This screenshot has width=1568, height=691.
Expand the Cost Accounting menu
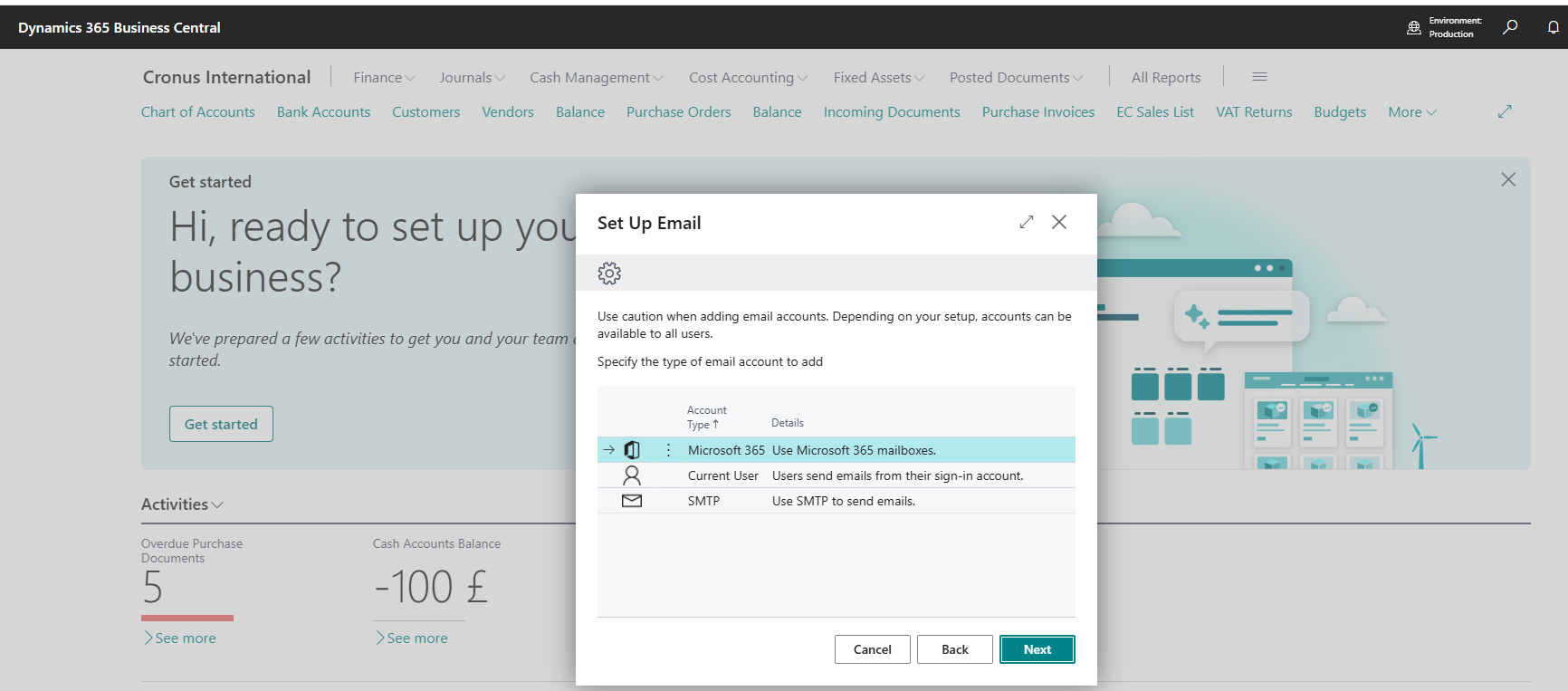click(748, 78)
